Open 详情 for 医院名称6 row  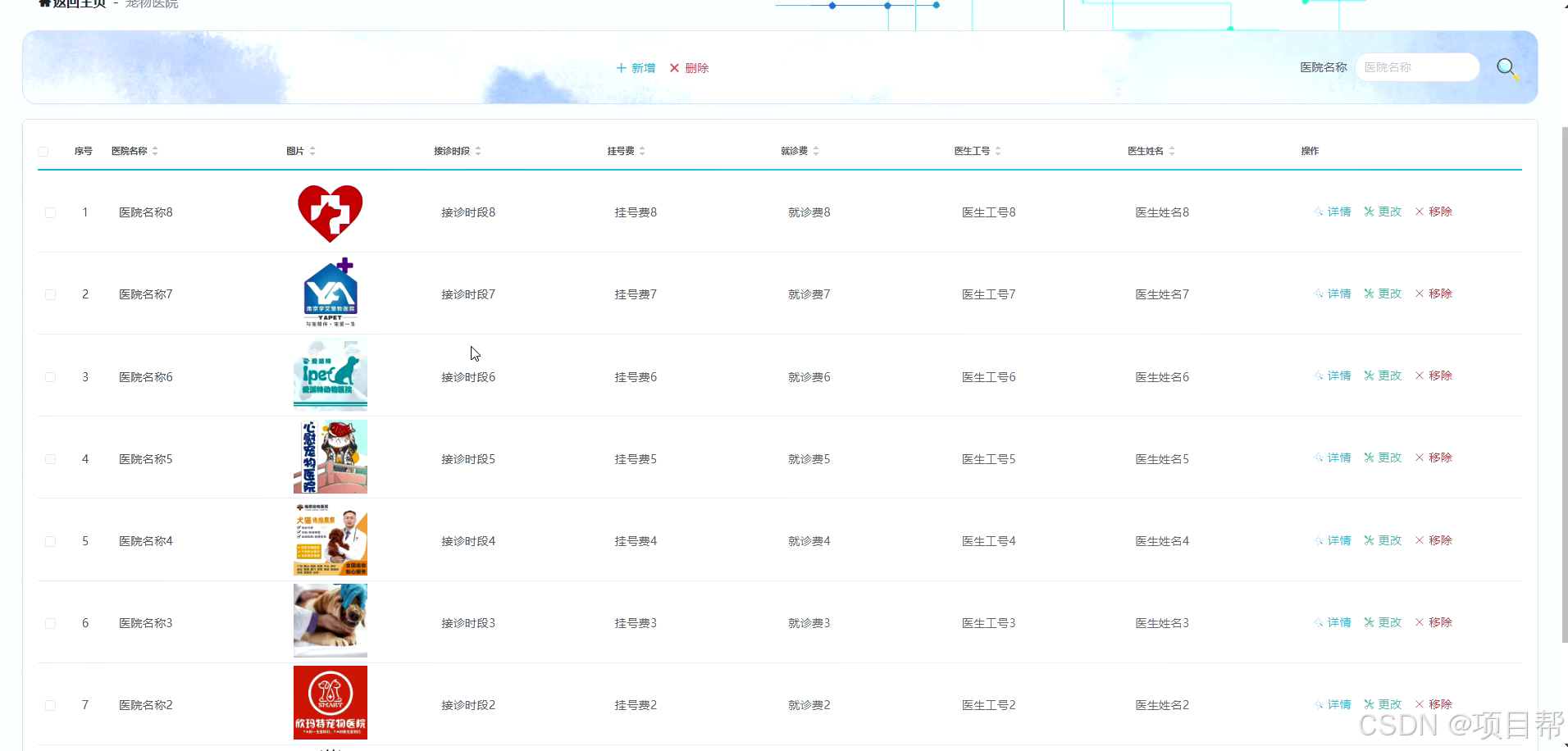1333,375
